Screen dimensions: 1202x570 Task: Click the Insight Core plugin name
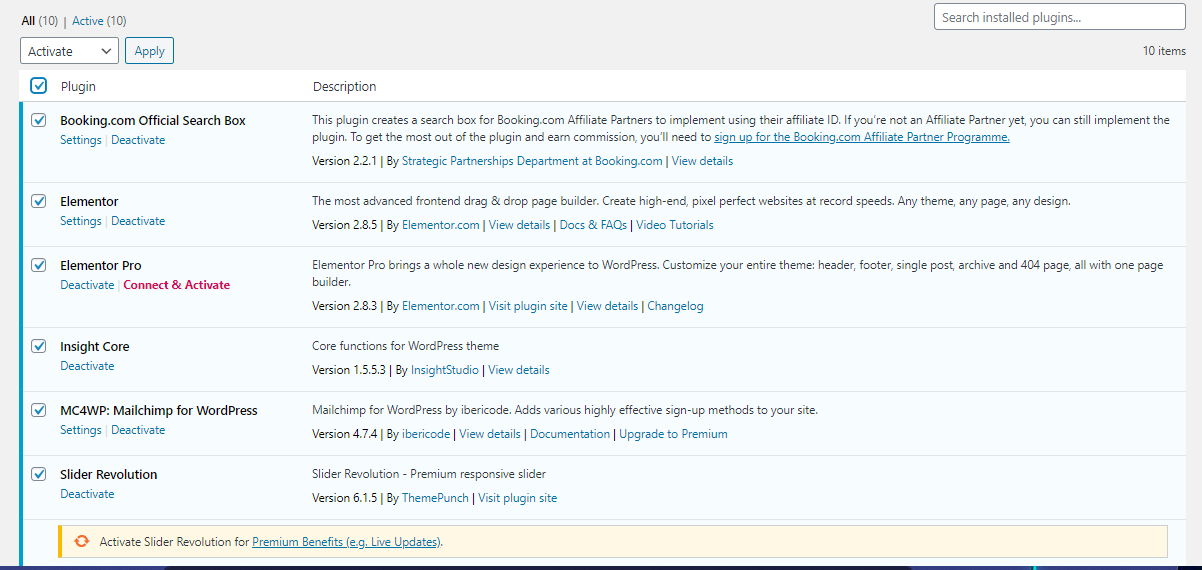(x=95, y=346)
